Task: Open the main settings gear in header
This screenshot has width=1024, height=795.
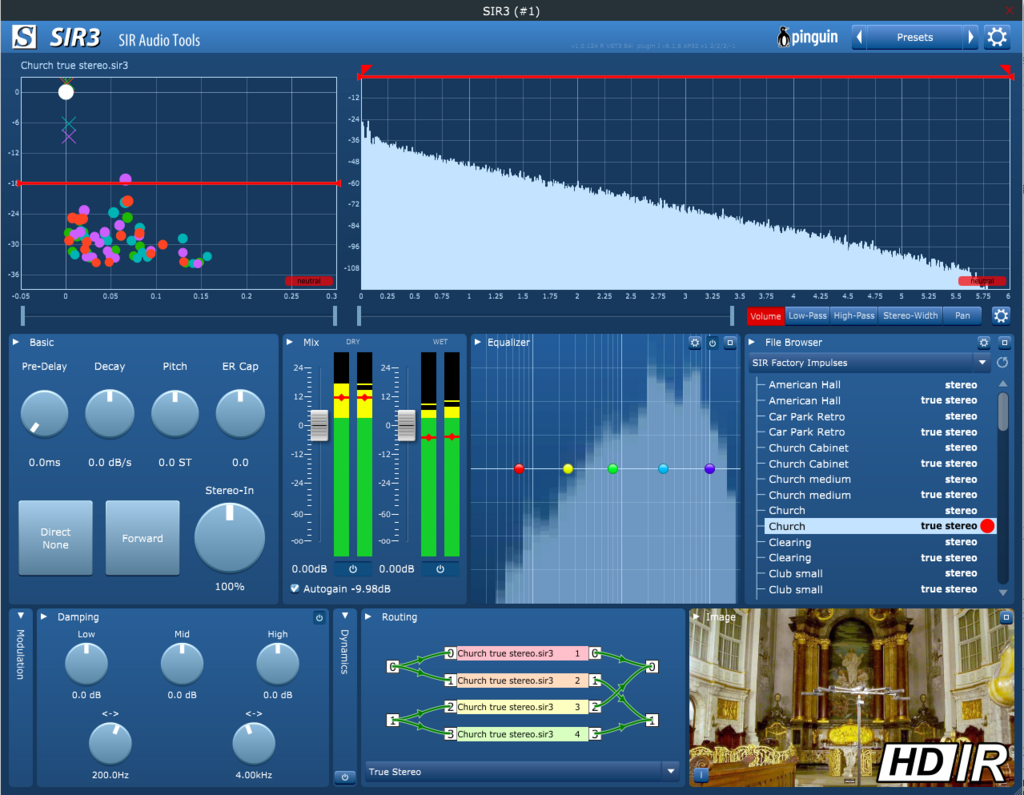Action: coord(997,37)
